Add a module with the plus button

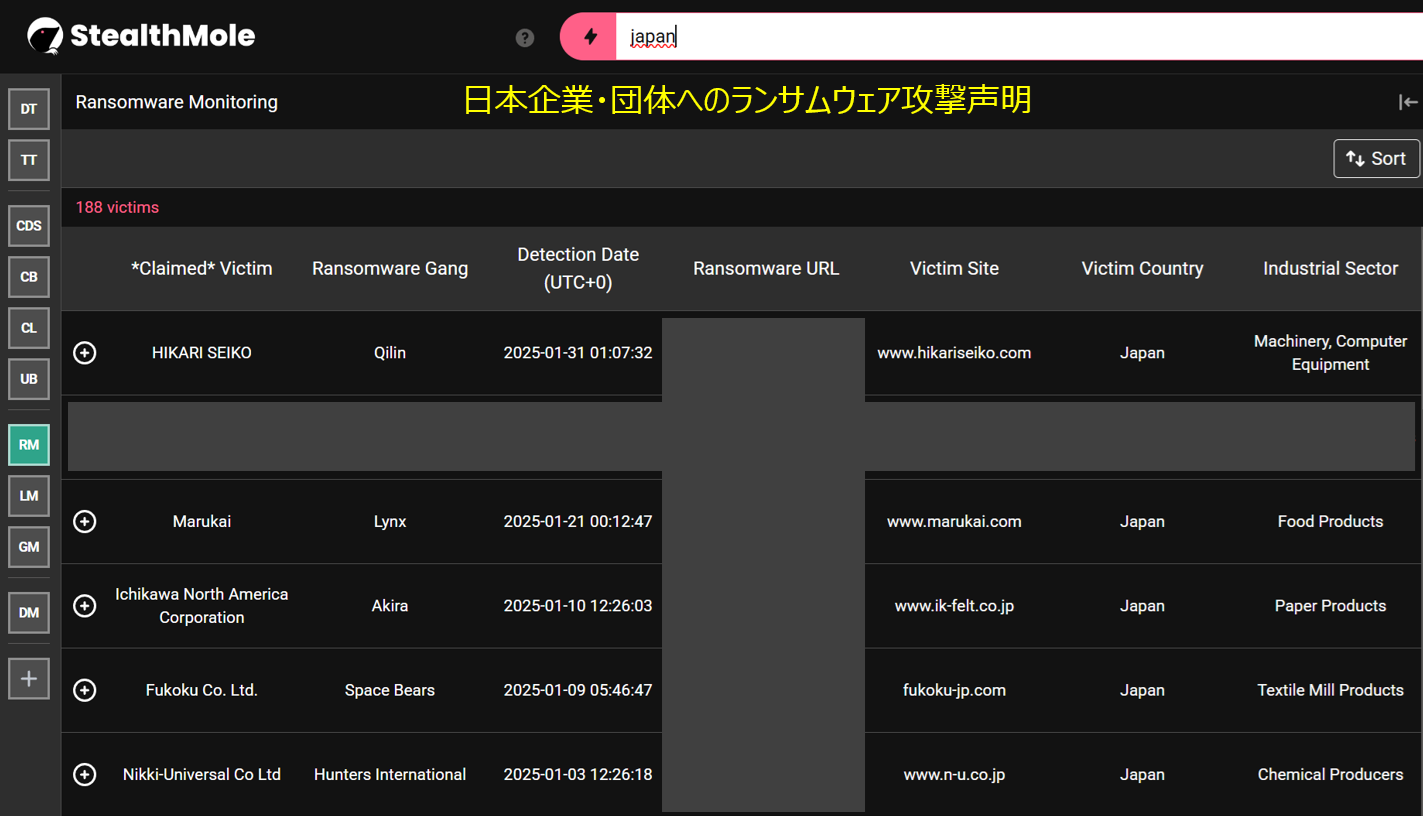pyautogui.click(x=29, y=679)
